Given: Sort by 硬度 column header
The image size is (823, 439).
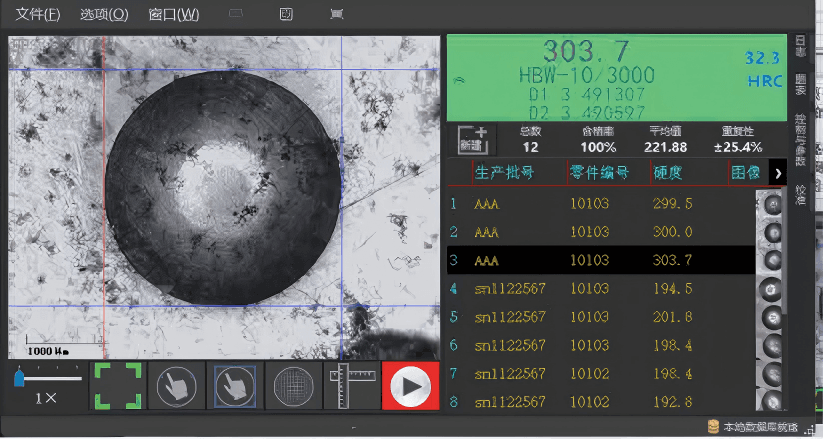Looking at the screenshot, I should [668, 173].
